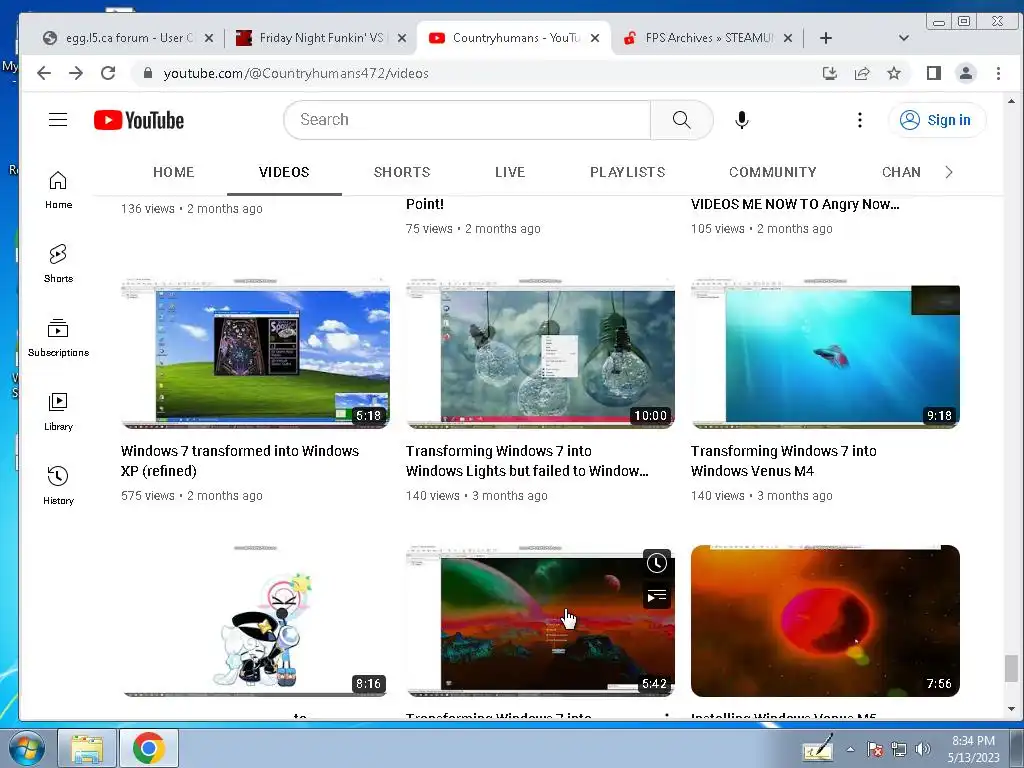Open History in sidebar

click(58, 485)
